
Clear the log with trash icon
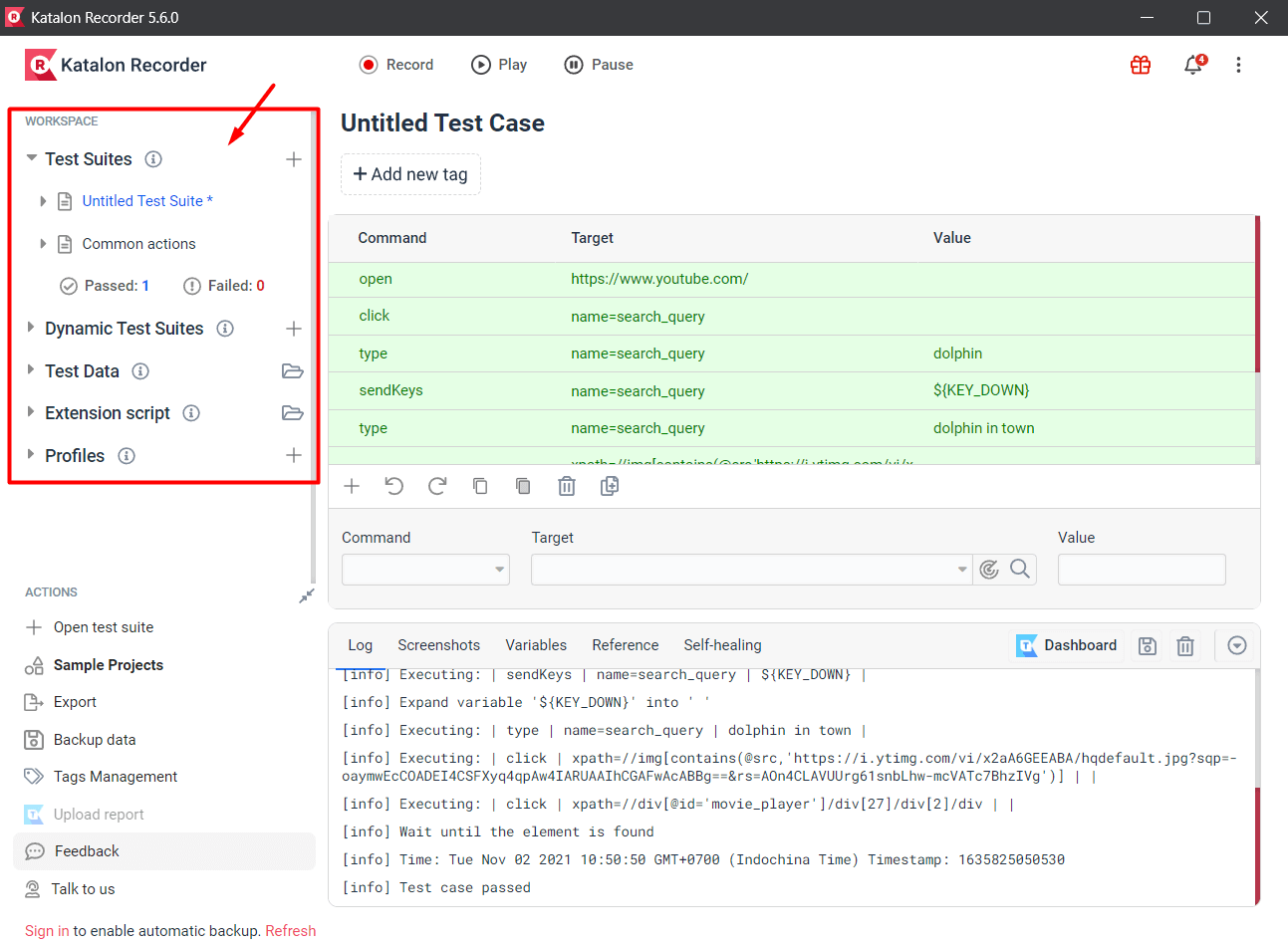click(x=1185, y=645)
